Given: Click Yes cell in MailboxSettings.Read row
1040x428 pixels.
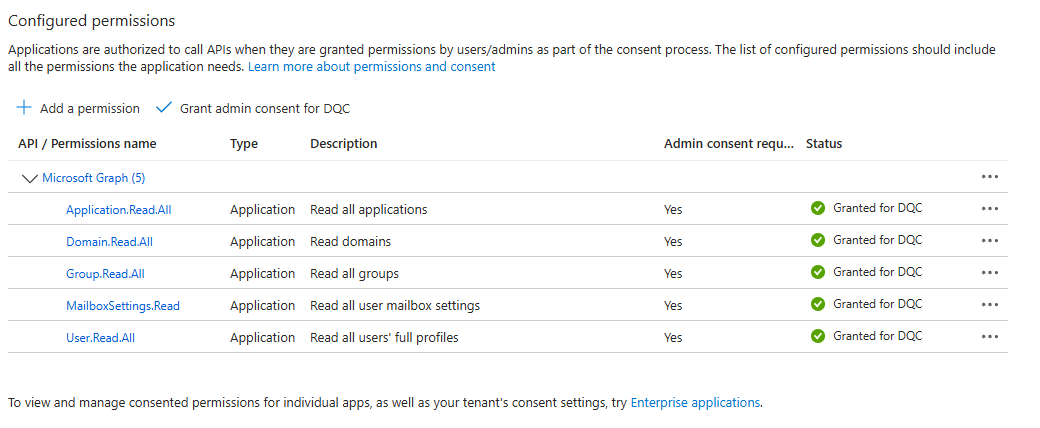Looking at the screenshot, I should pos(673,305).
